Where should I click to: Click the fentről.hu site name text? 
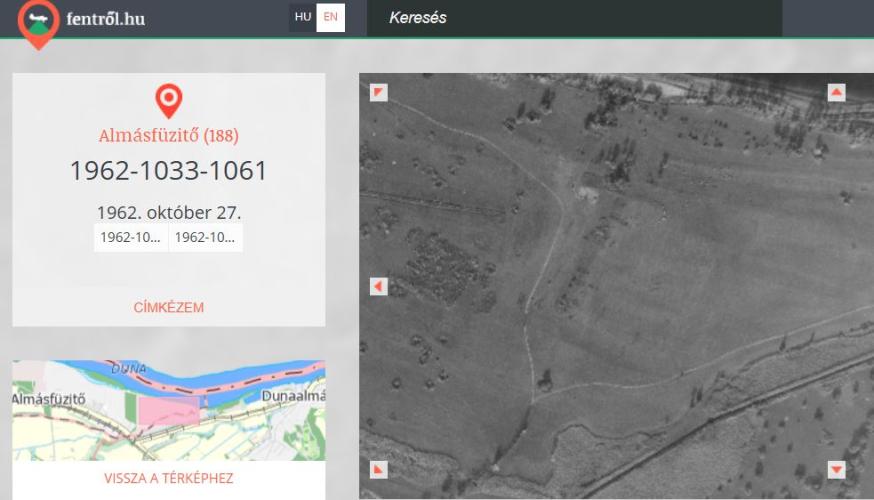click(105, 19)
